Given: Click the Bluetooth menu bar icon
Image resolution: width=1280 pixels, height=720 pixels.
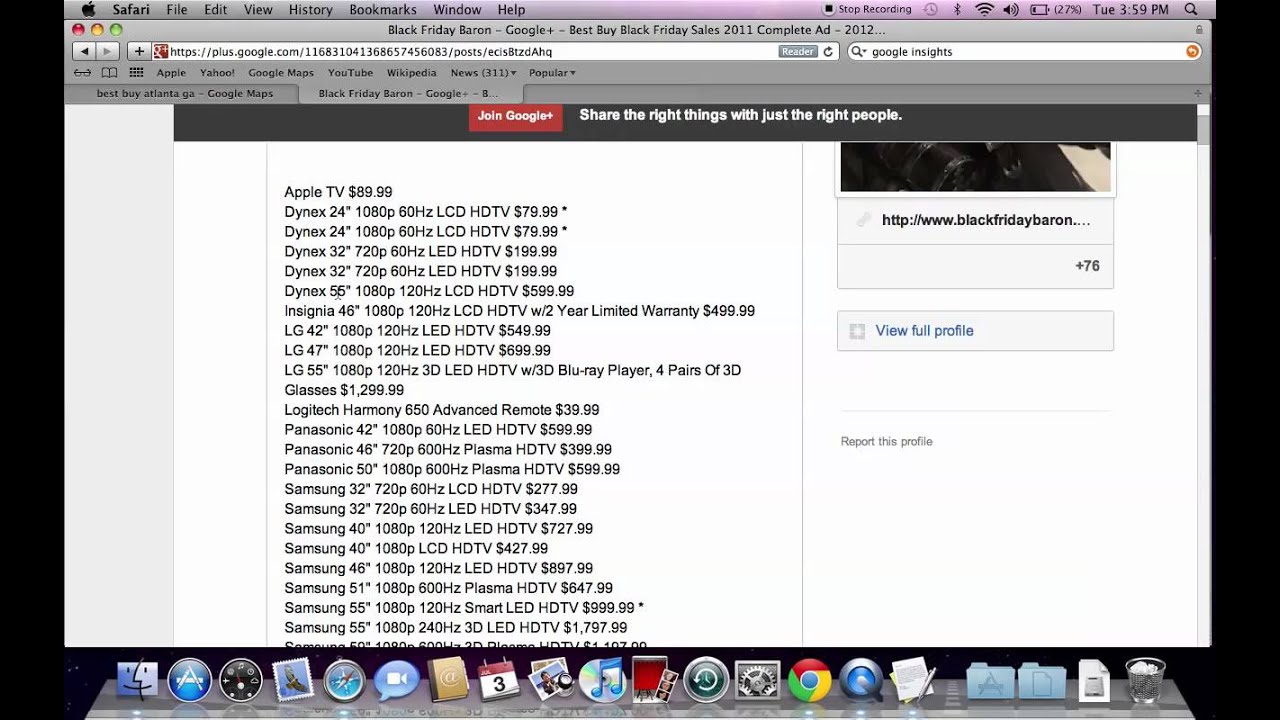Looking at the screenshot, I should 957,9.
